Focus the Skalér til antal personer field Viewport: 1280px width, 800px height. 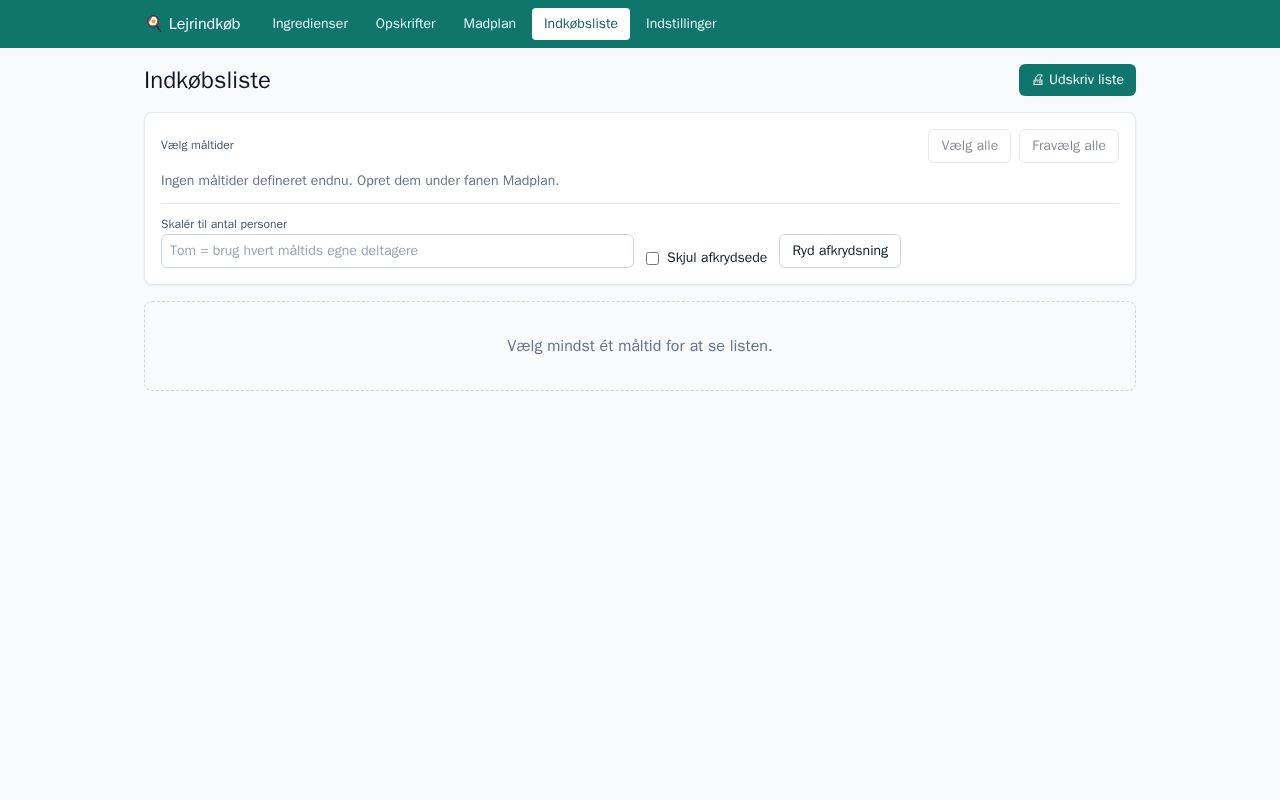397,251
